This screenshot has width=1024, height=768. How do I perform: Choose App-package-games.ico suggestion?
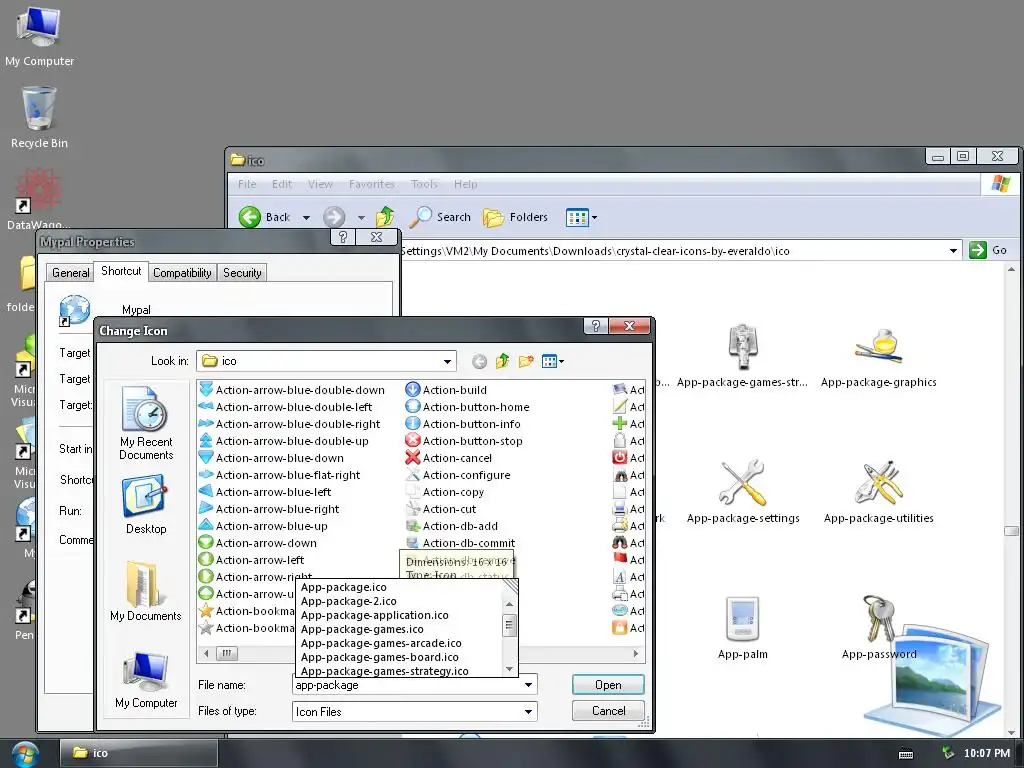point(362,629)
